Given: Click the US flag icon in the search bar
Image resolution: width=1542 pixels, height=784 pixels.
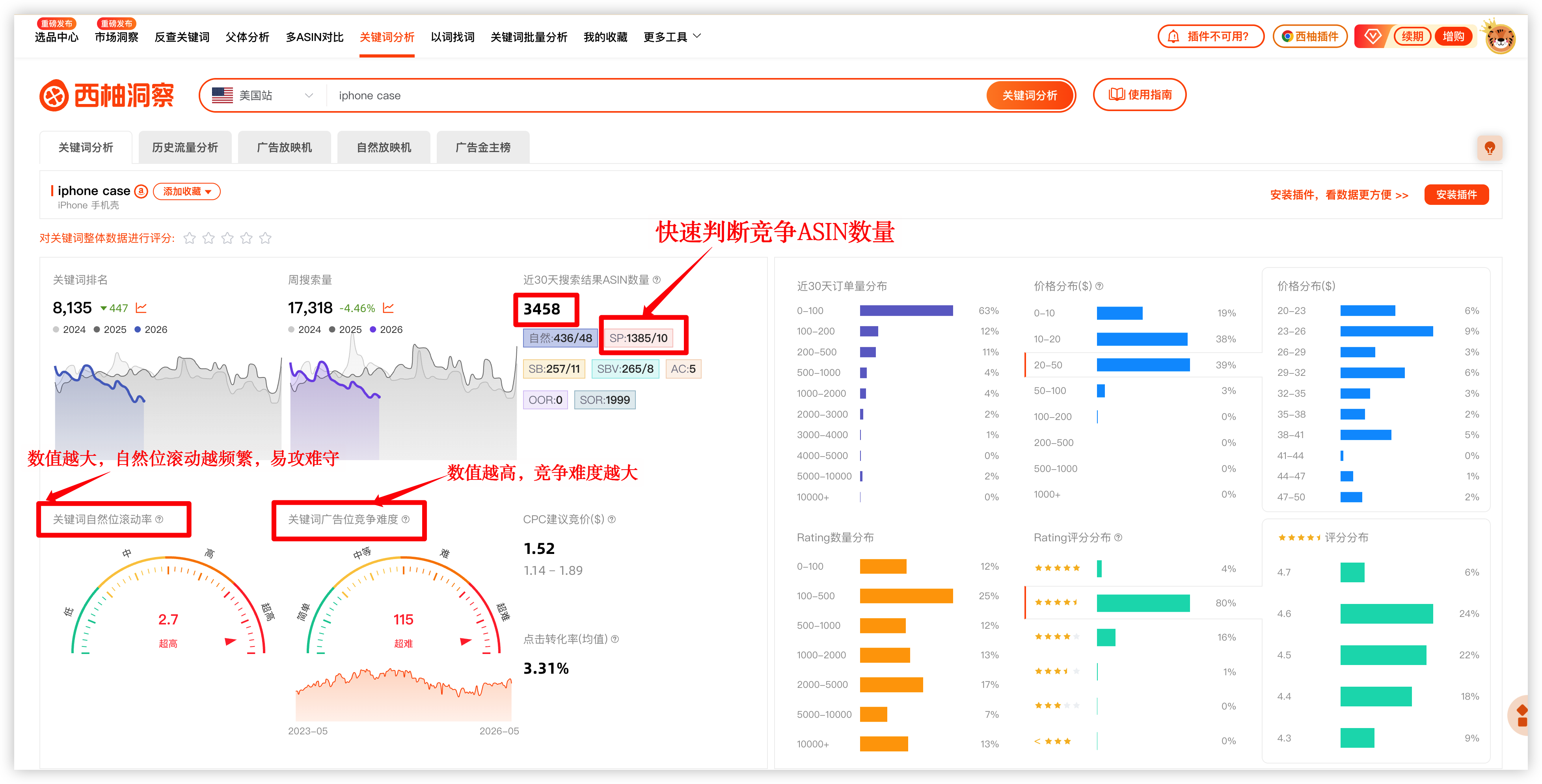Looking at the screenshot, I should 222,95.
